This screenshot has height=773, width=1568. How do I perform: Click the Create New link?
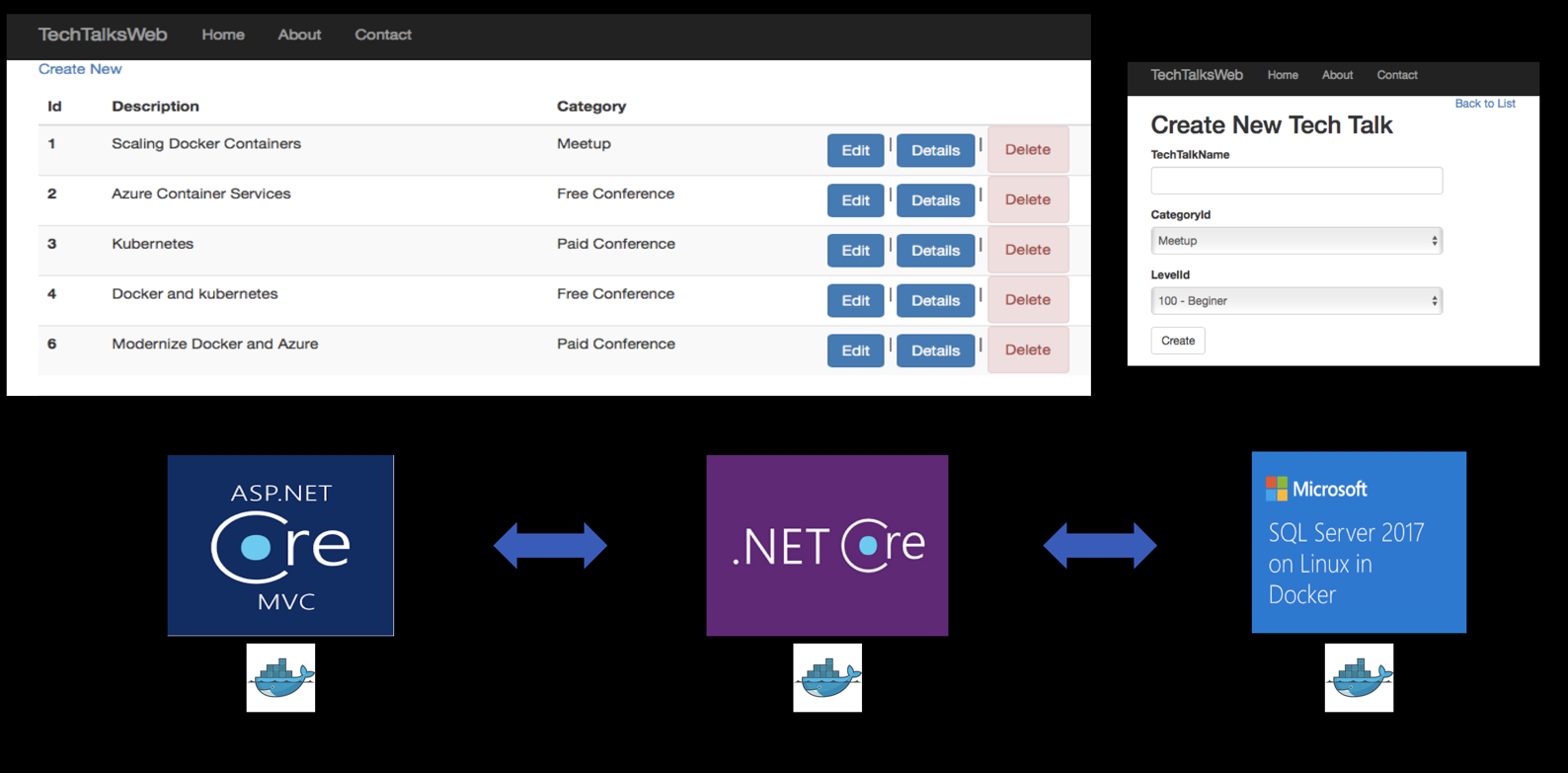(x=80, y=69)
